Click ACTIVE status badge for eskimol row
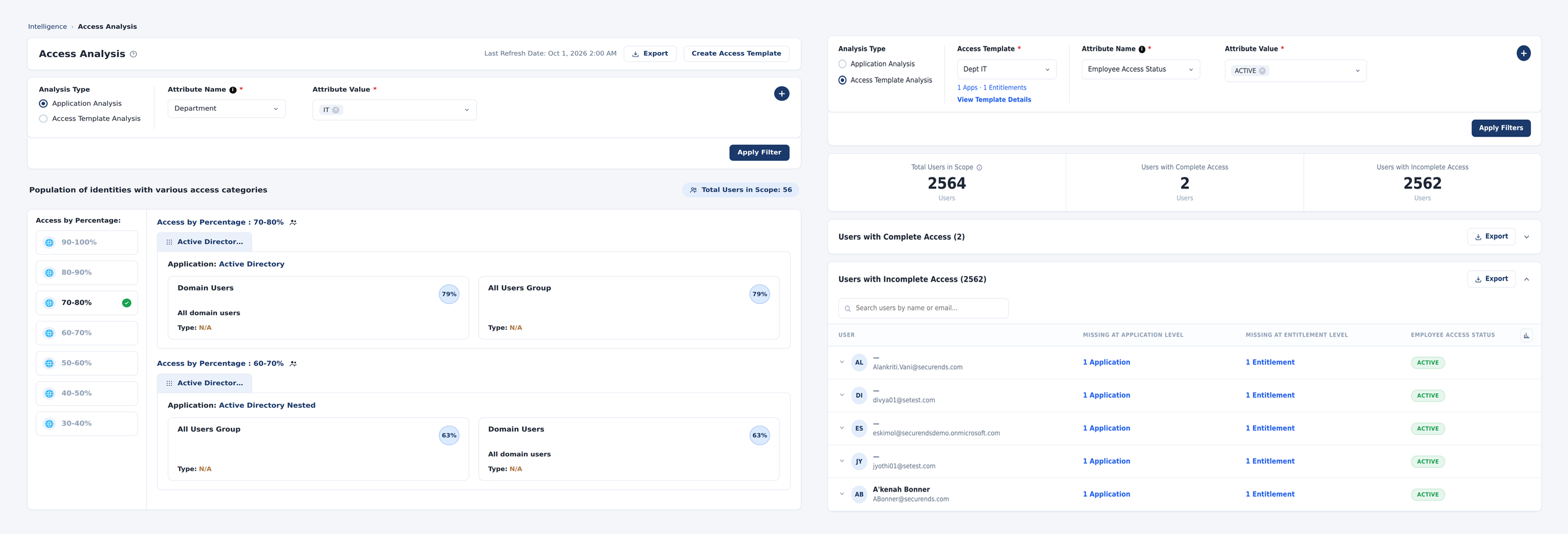Image resolution: width=1568 pixels, height=534 pixels. pos(1427,429)
